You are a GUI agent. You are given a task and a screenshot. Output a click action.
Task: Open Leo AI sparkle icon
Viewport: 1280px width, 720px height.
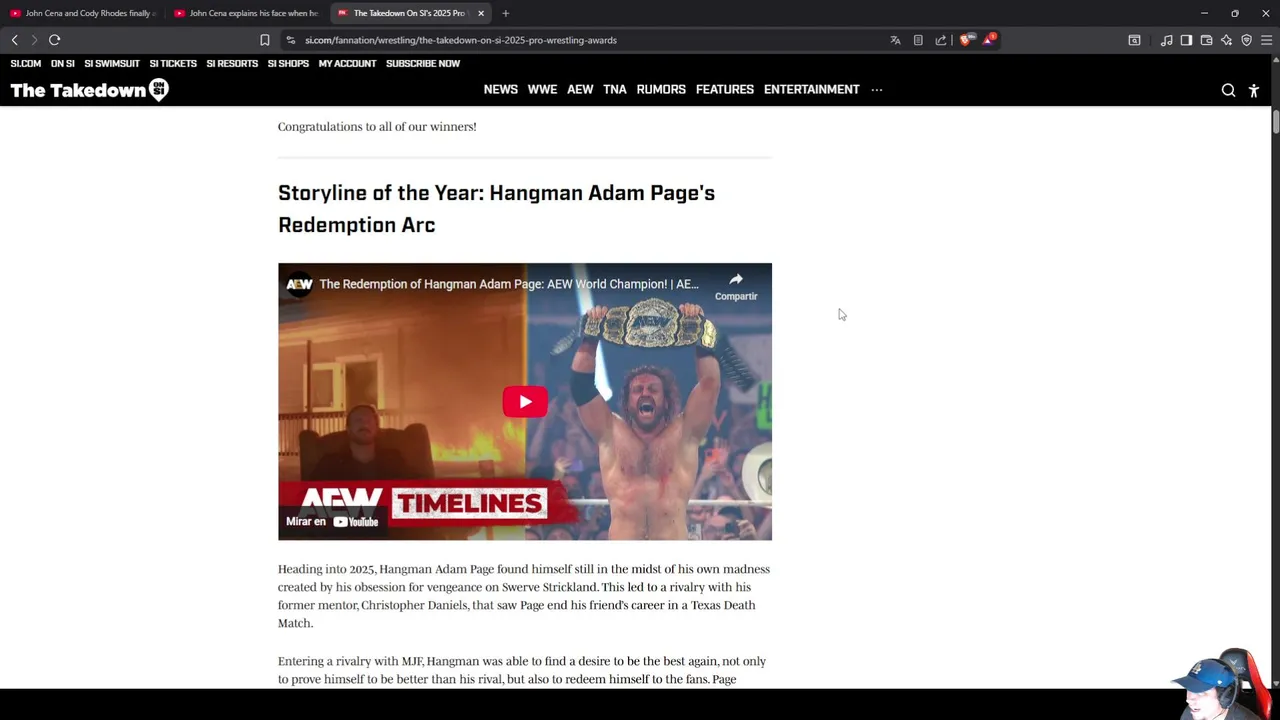click(x=1226, y=40)
